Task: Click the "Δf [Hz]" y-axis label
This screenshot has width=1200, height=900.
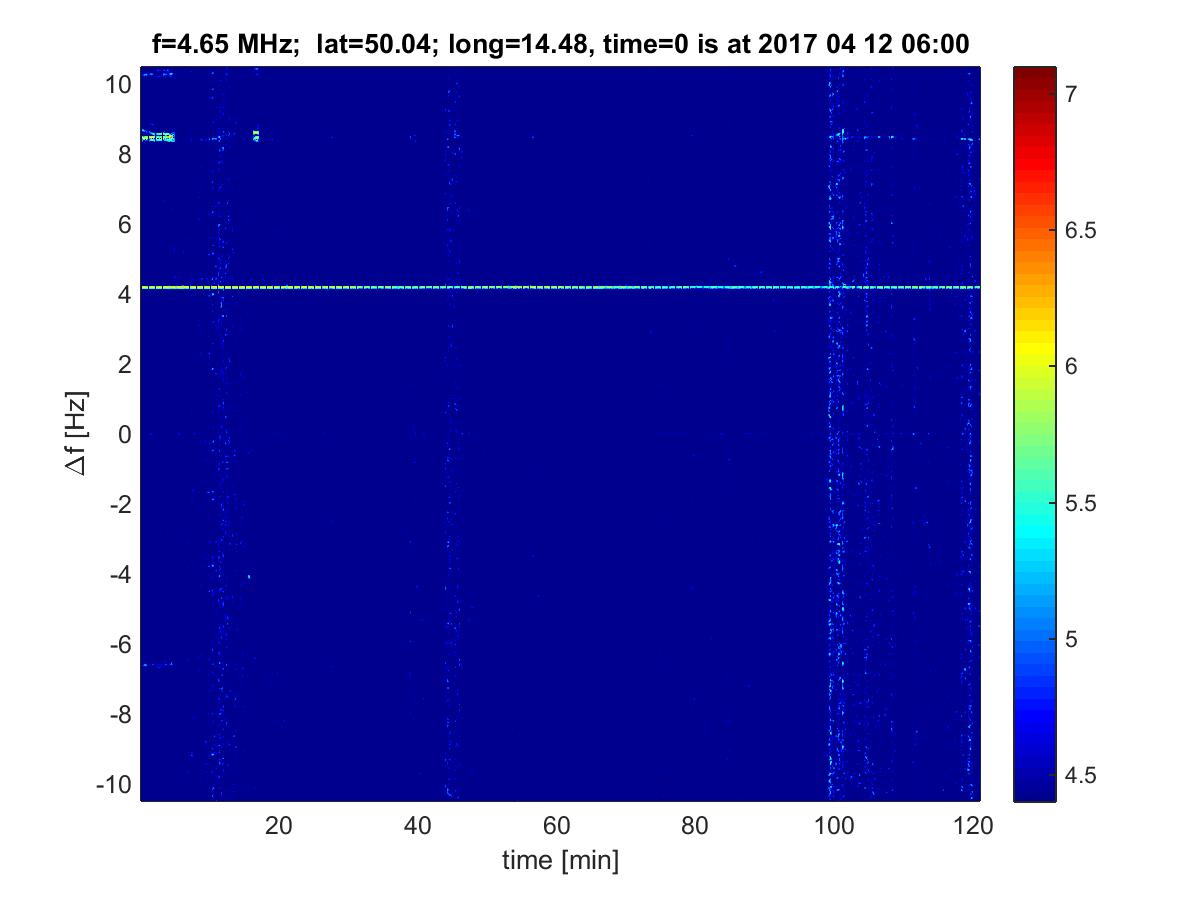Action: (x=81, y=435)
